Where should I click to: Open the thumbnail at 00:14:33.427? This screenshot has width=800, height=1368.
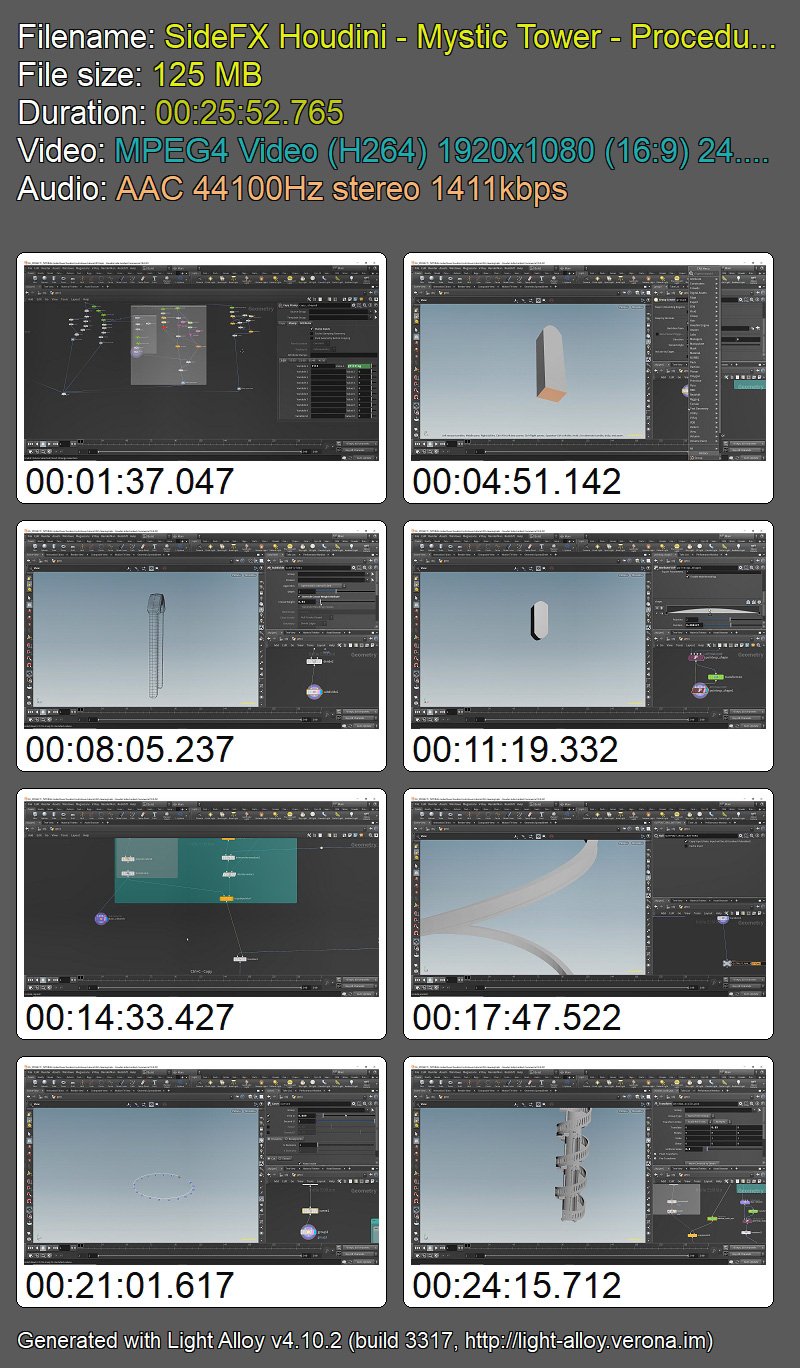pyautogui.click(x=201, y=896)
